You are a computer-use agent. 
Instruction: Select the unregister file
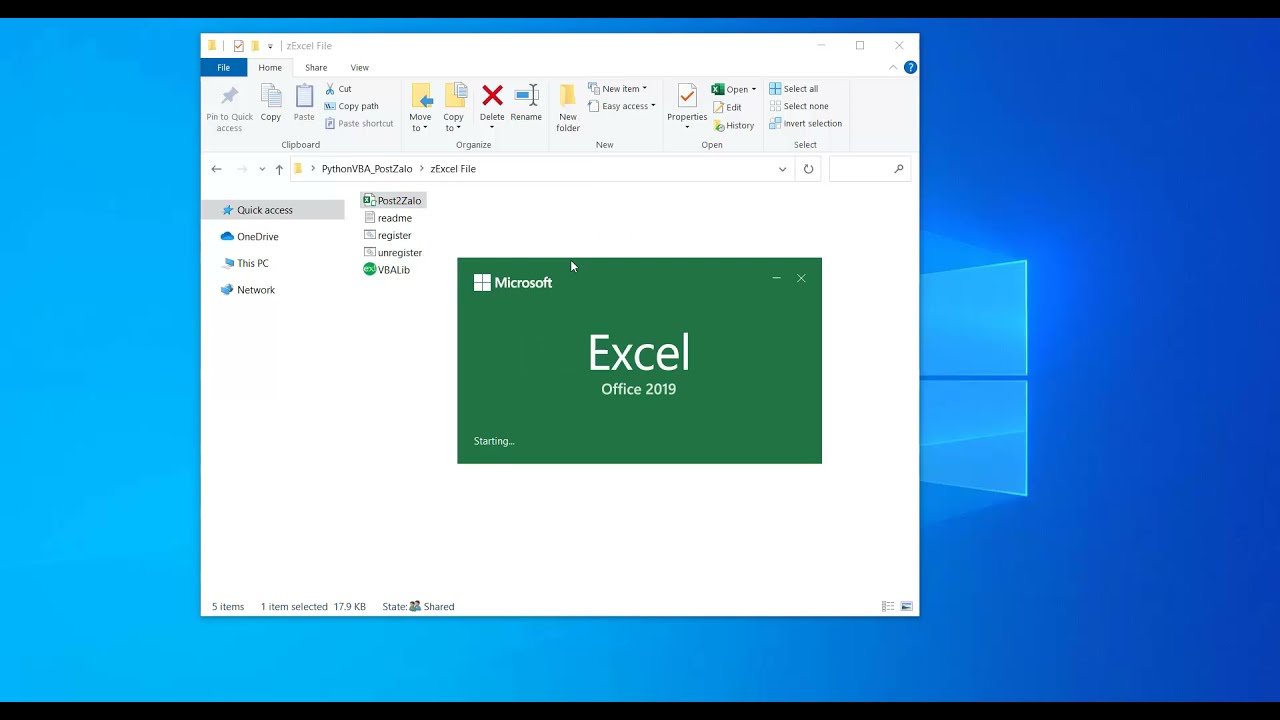coord(393,252)
